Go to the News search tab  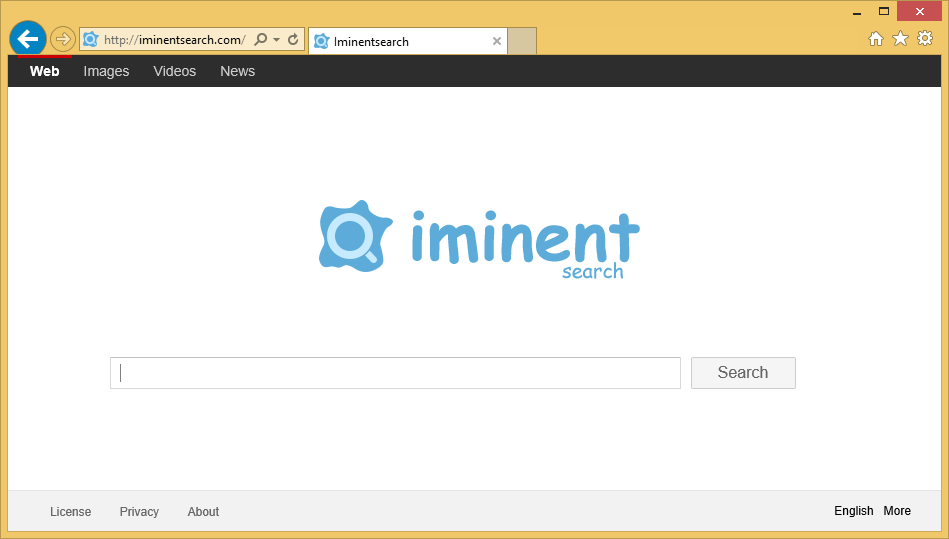(x=237, y=71)
